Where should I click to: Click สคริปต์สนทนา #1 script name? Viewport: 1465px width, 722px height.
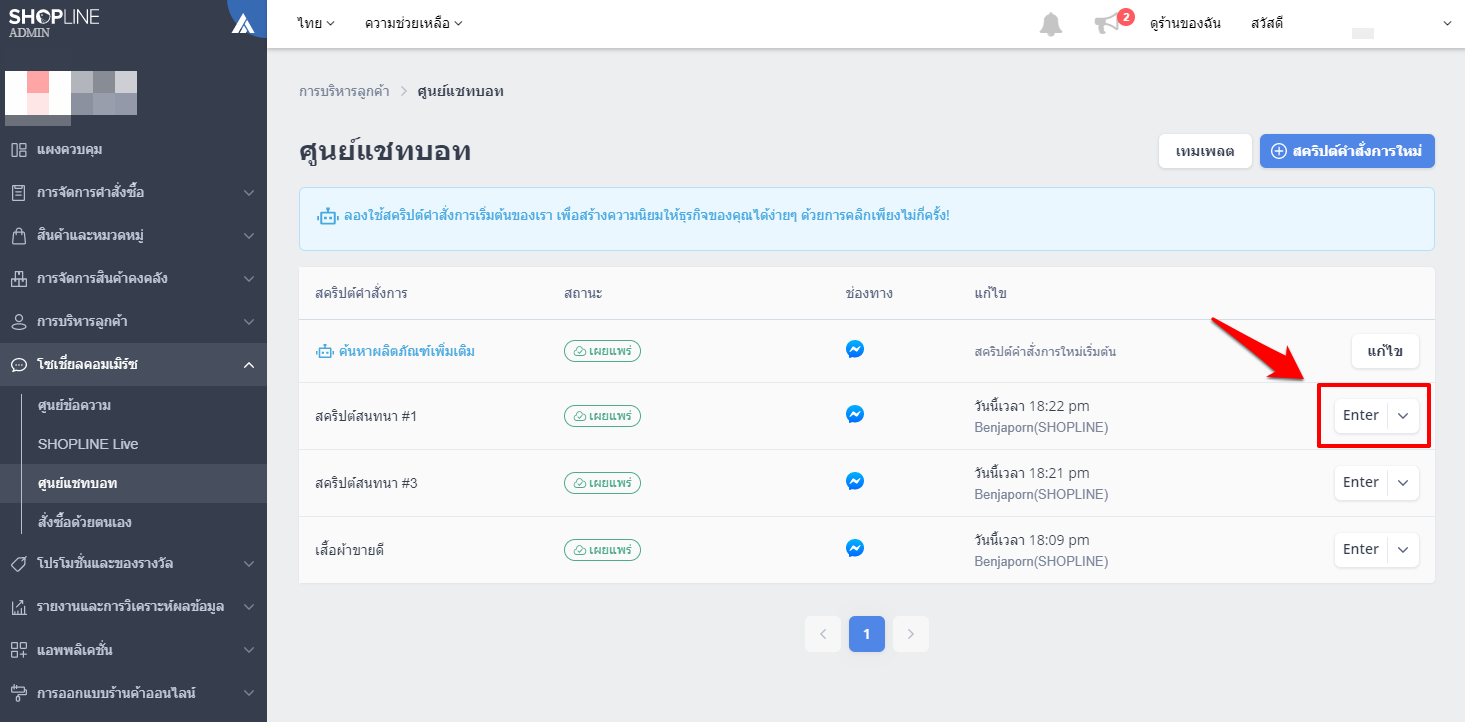click(366, 415)
